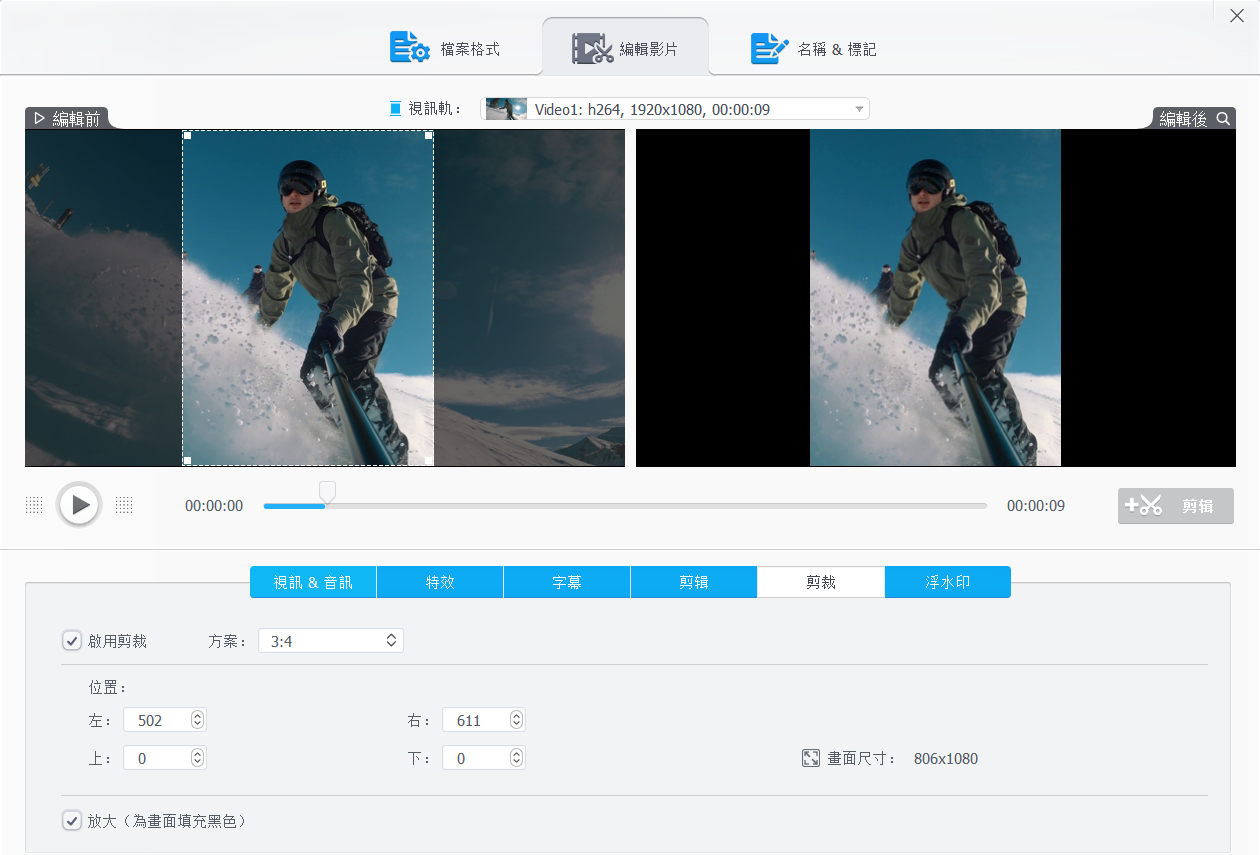Click the 00:00:09 end time text
This screenshot has width=1260, height=855.
[1036, 506]
